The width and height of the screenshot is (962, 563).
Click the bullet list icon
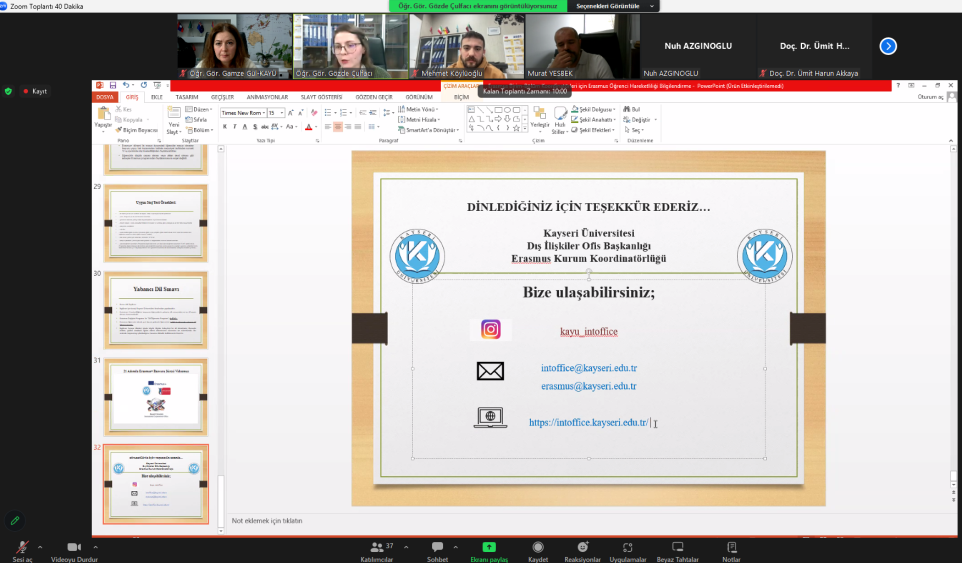[x=328, y=113]
